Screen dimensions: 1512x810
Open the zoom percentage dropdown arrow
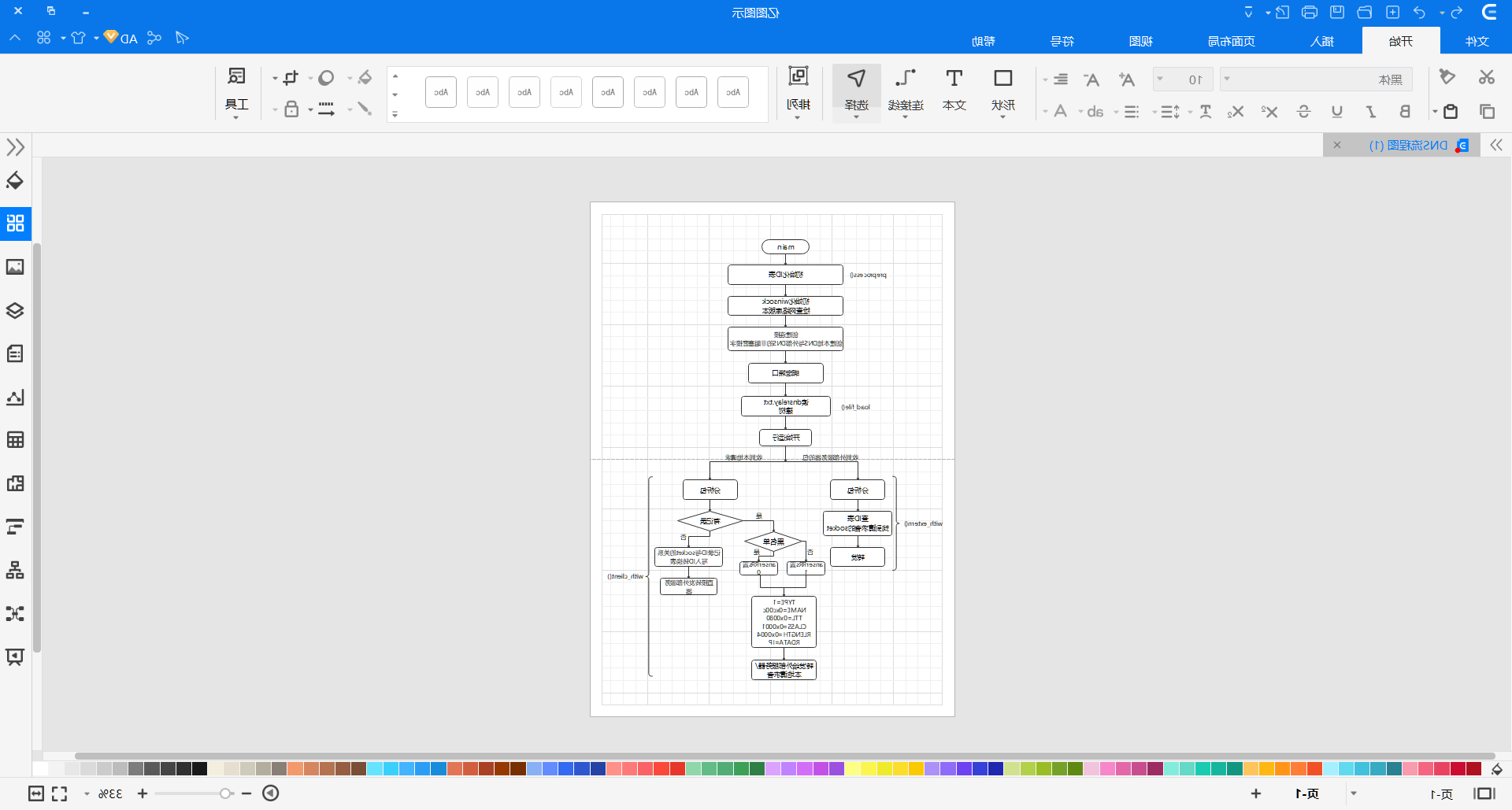coord(87,793)
